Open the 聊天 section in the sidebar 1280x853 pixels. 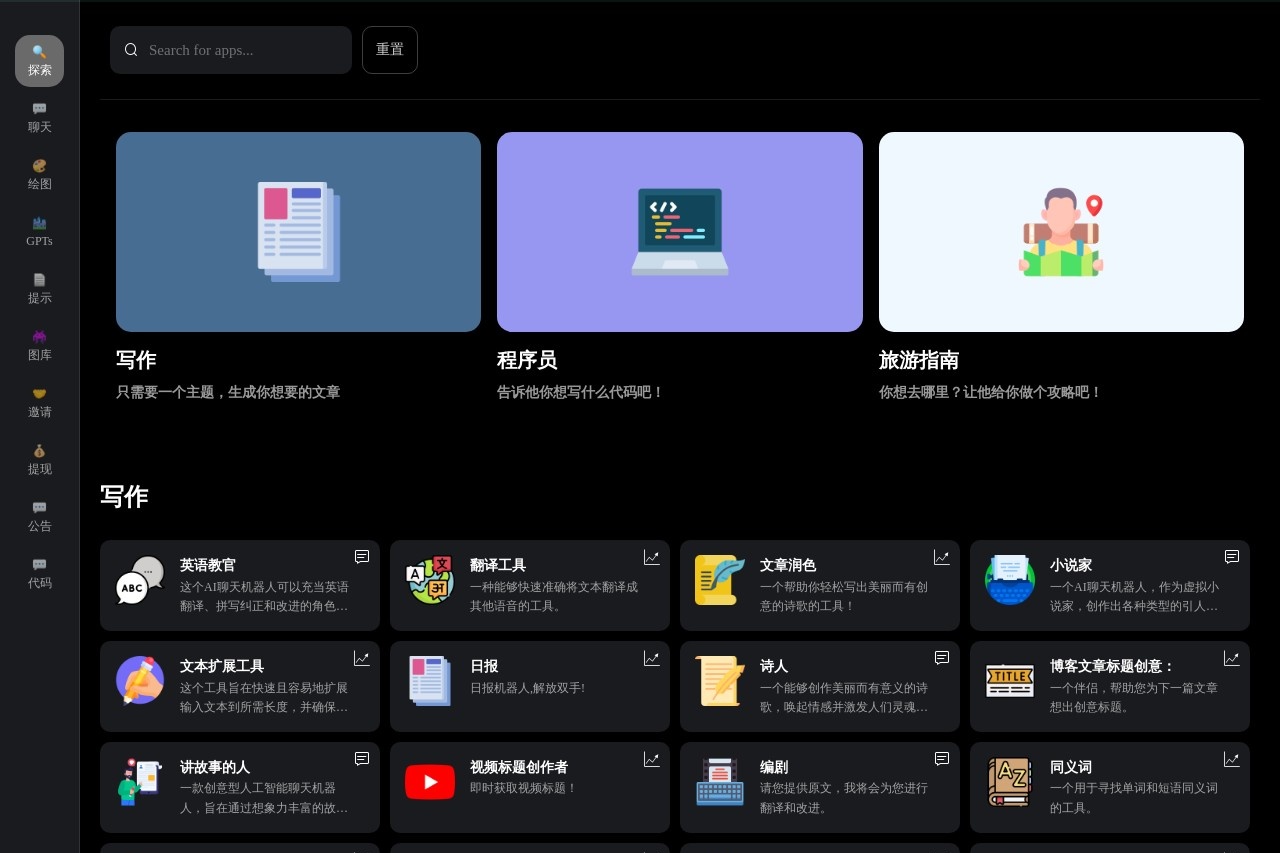(x=40, y=117)
